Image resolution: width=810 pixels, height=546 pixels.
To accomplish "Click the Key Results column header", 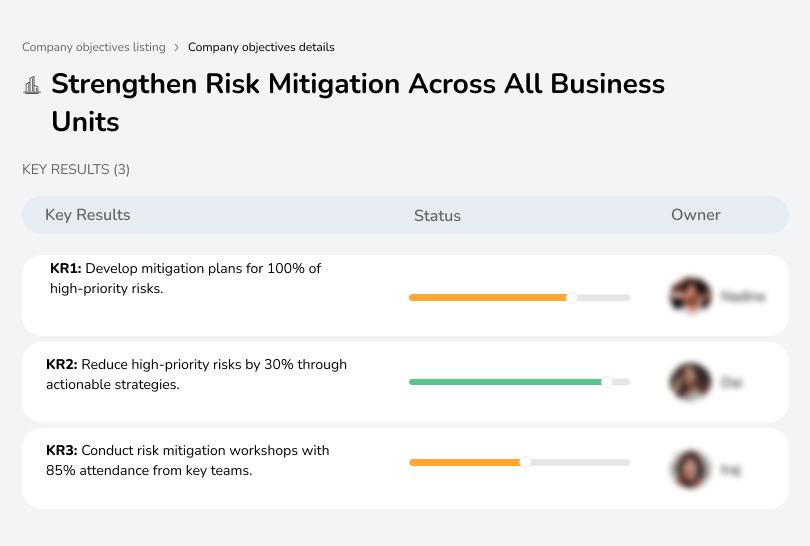I will (88, 215).
